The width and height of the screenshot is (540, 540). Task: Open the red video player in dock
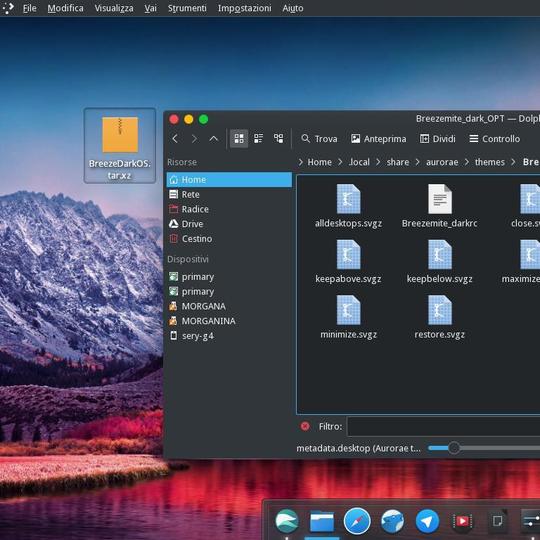click(x=462, y=521)
